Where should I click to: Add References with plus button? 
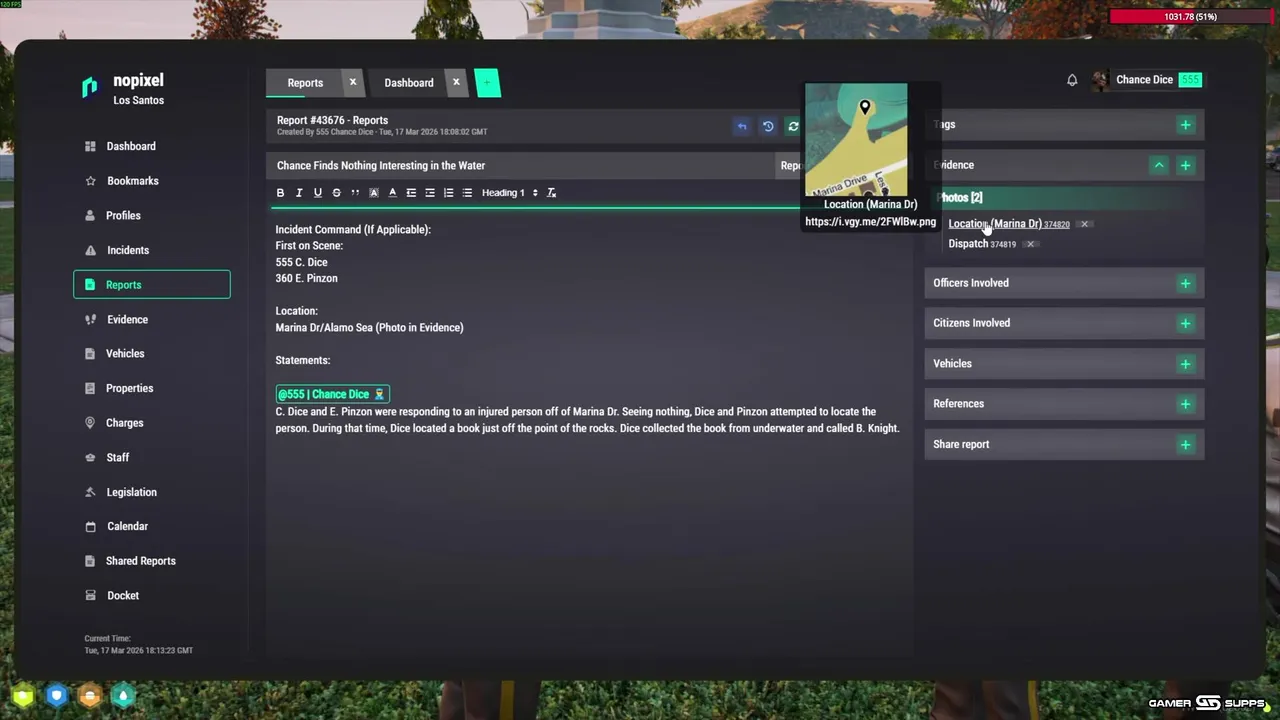[1185, 404]
